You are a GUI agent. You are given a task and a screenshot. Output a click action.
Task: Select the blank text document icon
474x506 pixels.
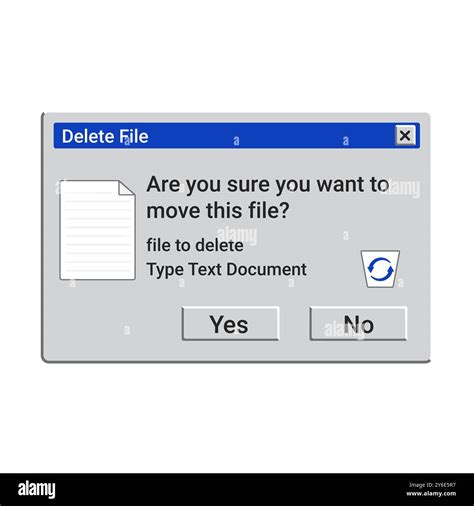tap(97, 230)
